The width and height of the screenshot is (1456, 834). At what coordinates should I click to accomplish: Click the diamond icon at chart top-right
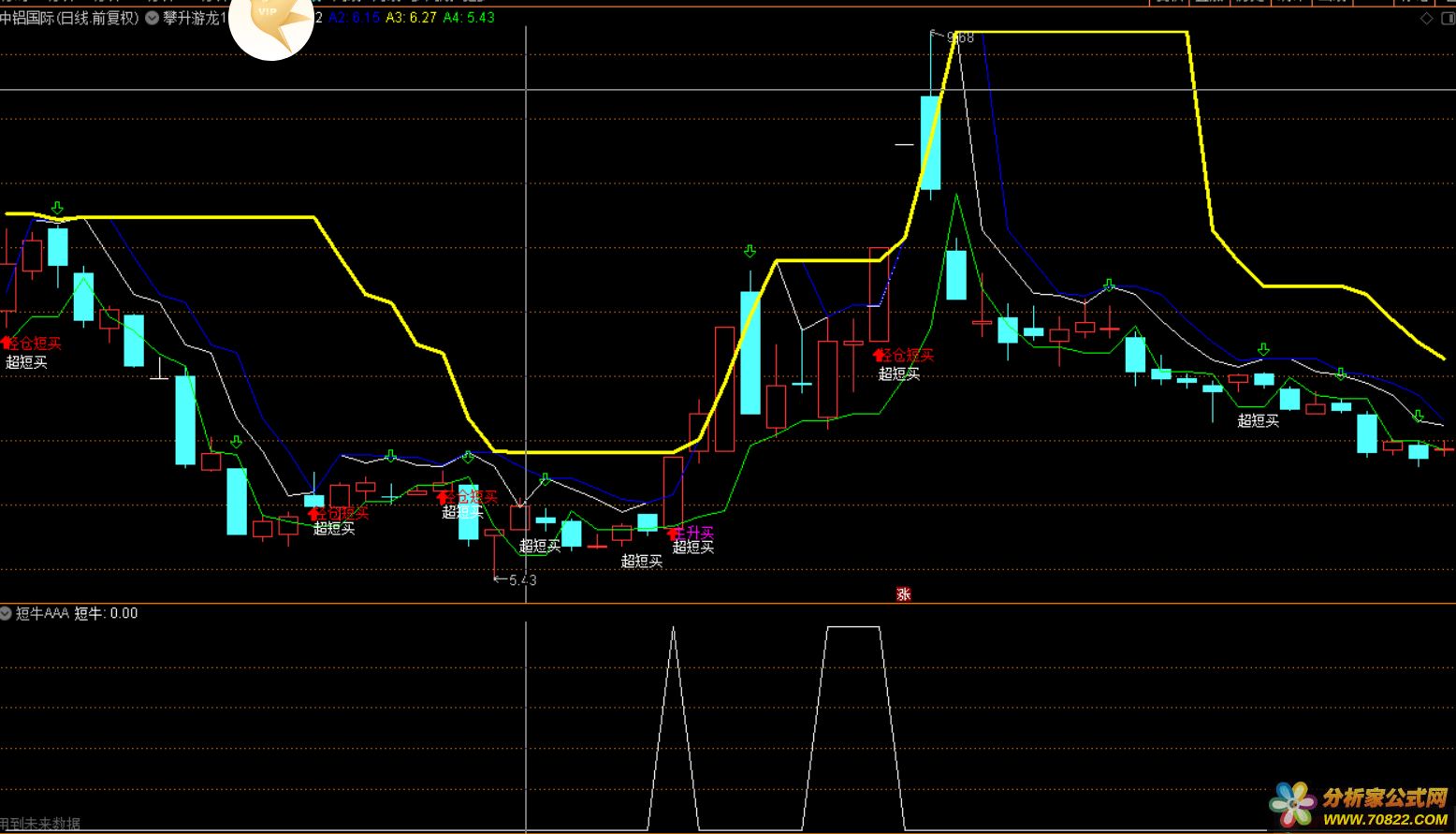click(x=1427, y=18)
